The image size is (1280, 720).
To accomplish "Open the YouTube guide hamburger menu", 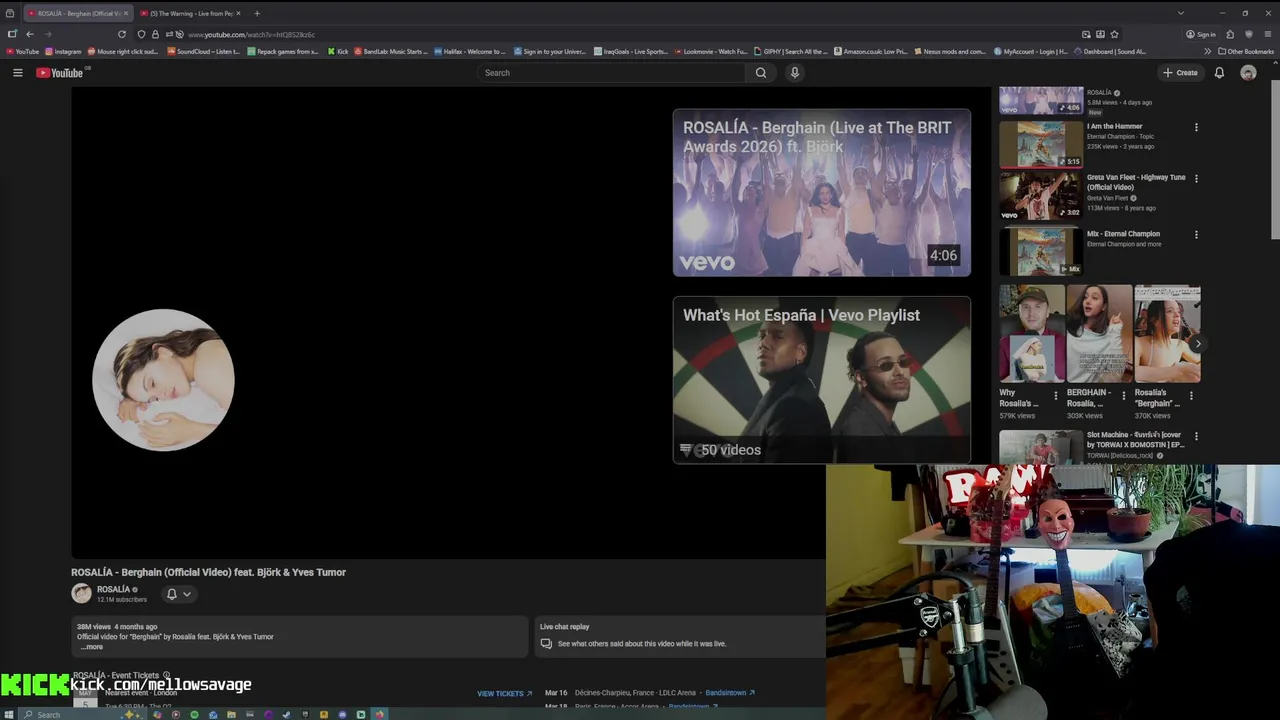I will pos(17,72).
